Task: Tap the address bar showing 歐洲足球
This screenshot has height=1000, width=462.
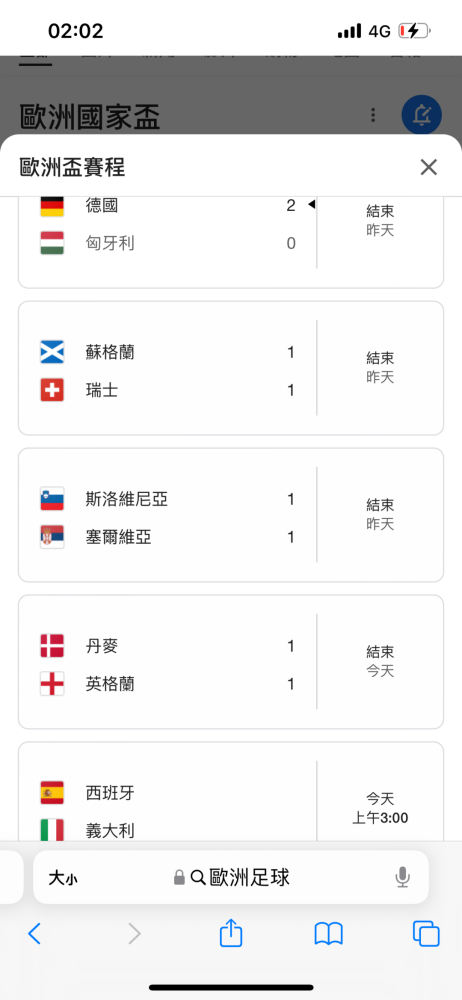Action: click(231, 878)
